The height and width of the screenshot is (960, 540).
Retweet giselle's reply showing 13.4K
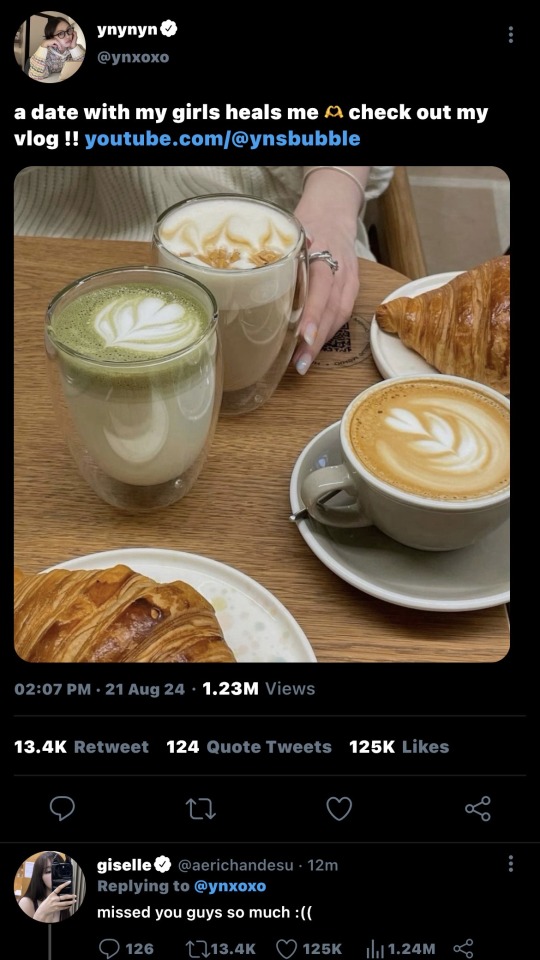[x=222, y=948]
